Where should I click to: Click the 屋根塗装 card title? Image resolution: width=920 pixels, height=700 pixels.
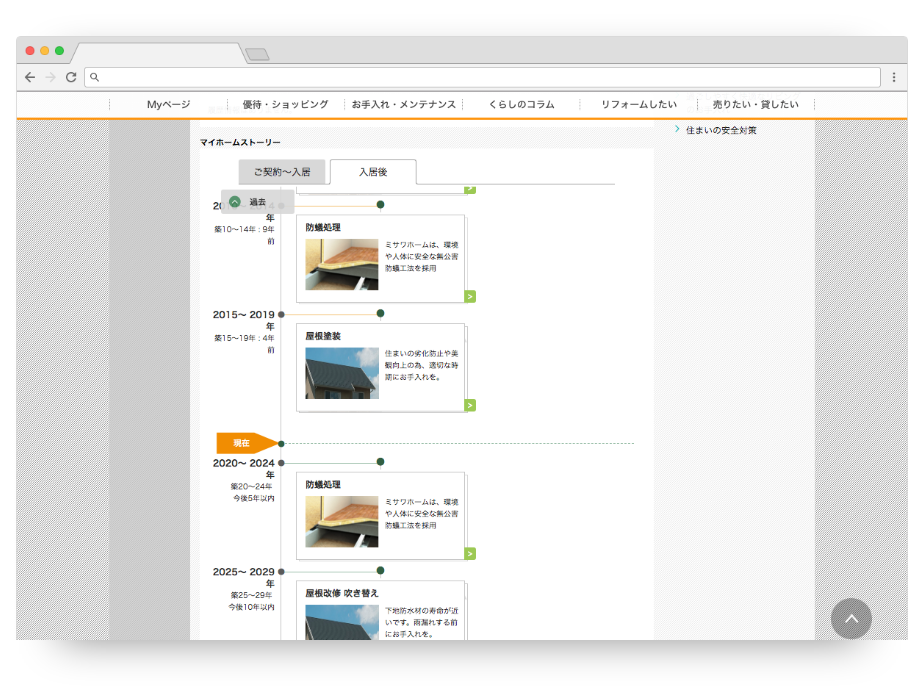pos(323,336)
